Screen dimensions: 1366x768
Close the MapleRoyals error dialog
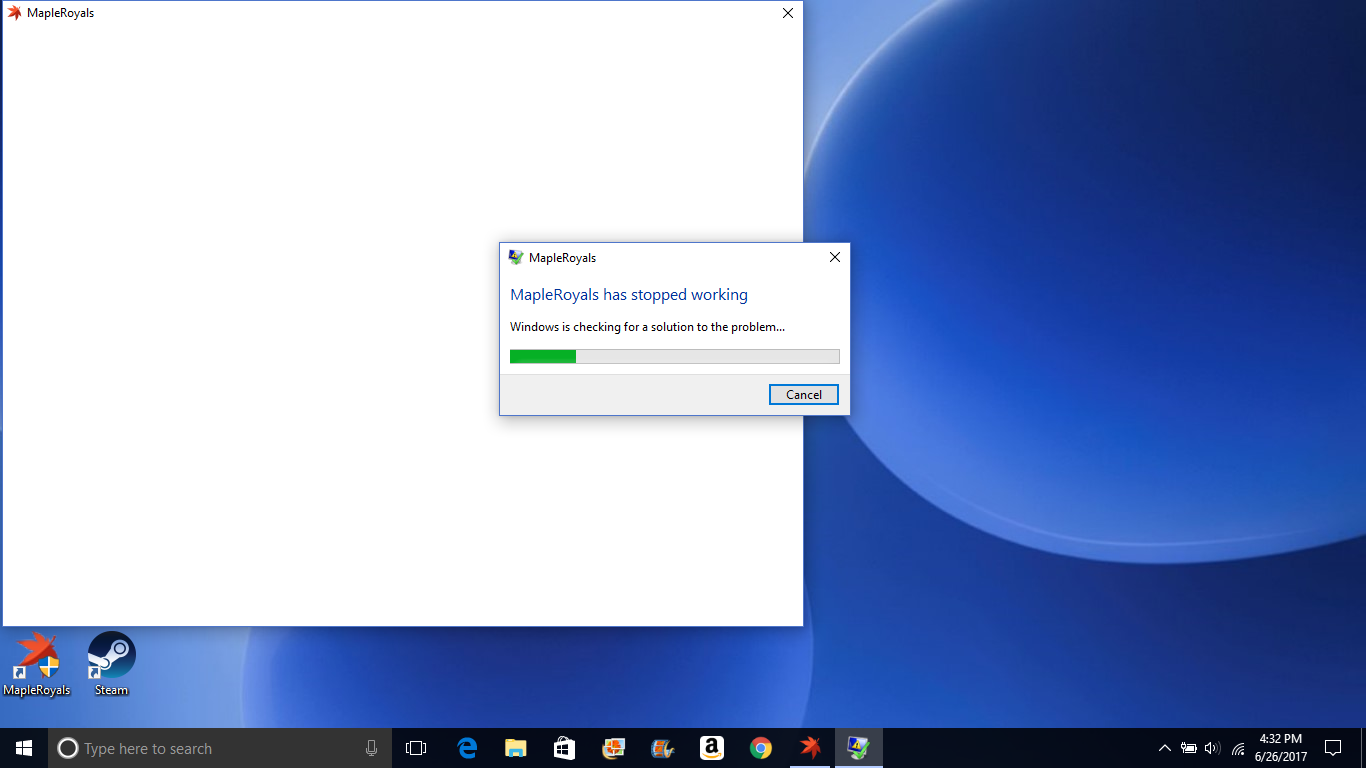(x=834, y=257)
